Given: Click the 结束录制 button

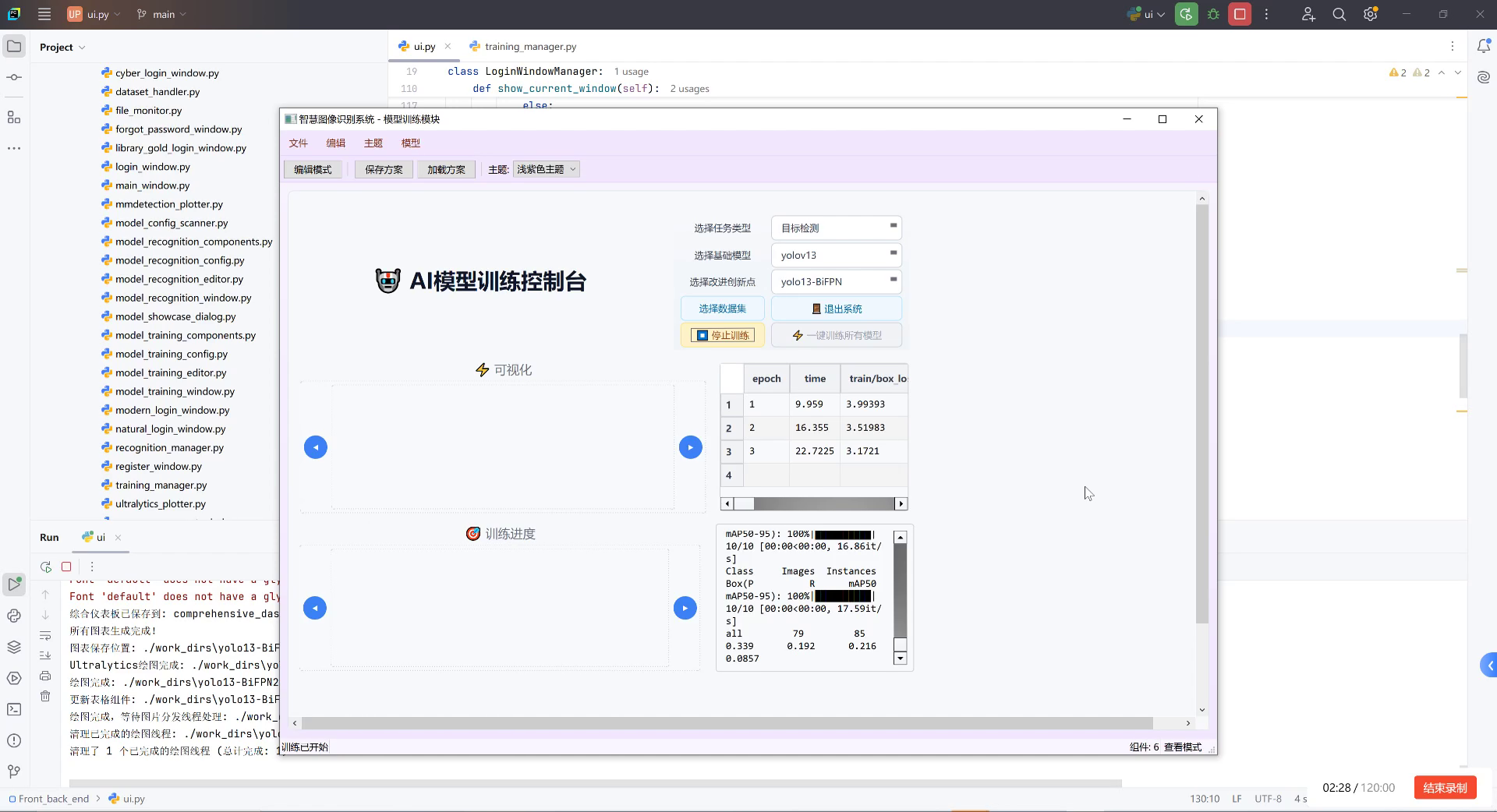Looking at the screenshot, I should tap(1445, 788).
